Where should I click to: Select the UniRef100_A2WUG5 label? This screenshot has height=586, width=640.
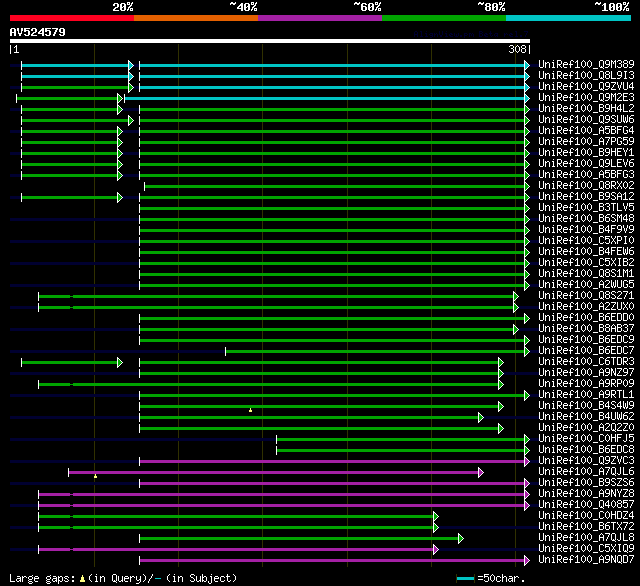(x=586, y=284)
